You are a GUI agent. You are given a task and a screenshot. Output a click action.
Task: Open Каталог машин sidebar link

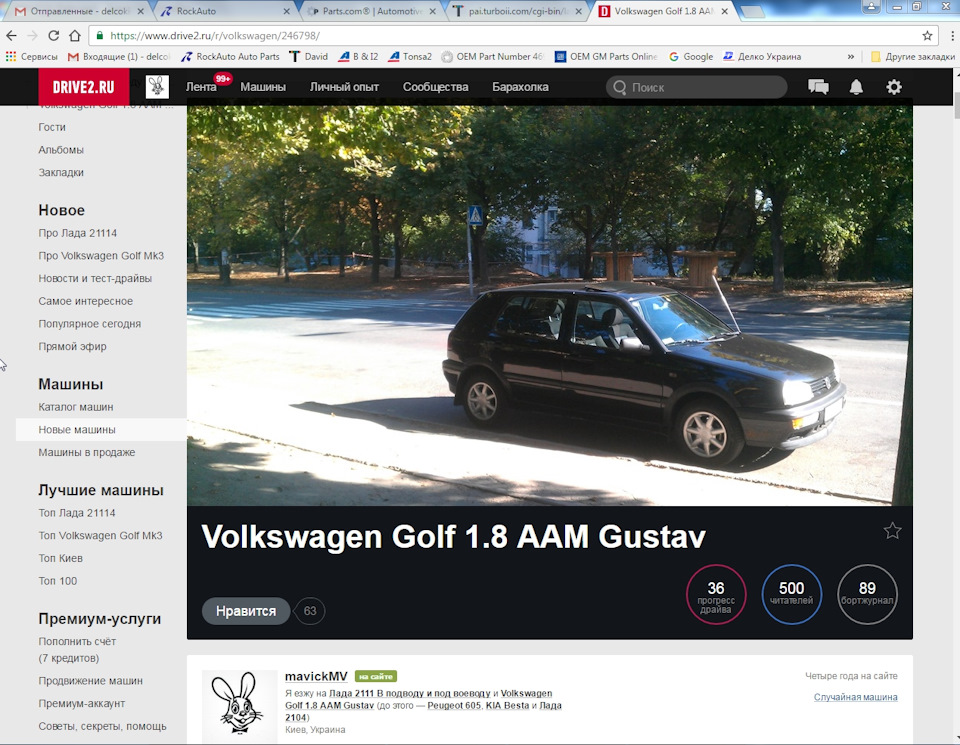(x=75, y=407)
